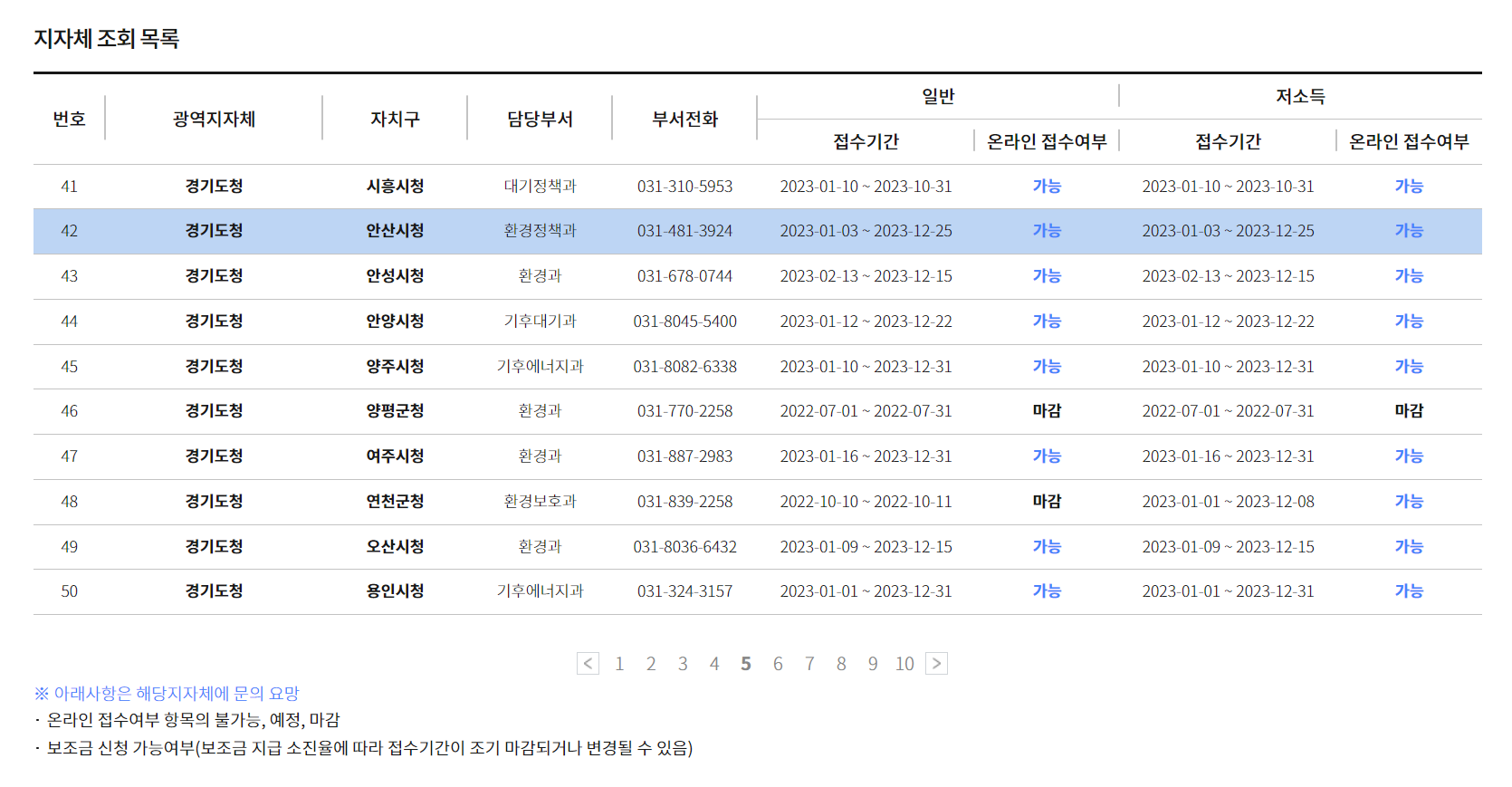Click 일반 마감 status for 양평군청
The image size is (1512, 787).
(x=1047, y=411)
